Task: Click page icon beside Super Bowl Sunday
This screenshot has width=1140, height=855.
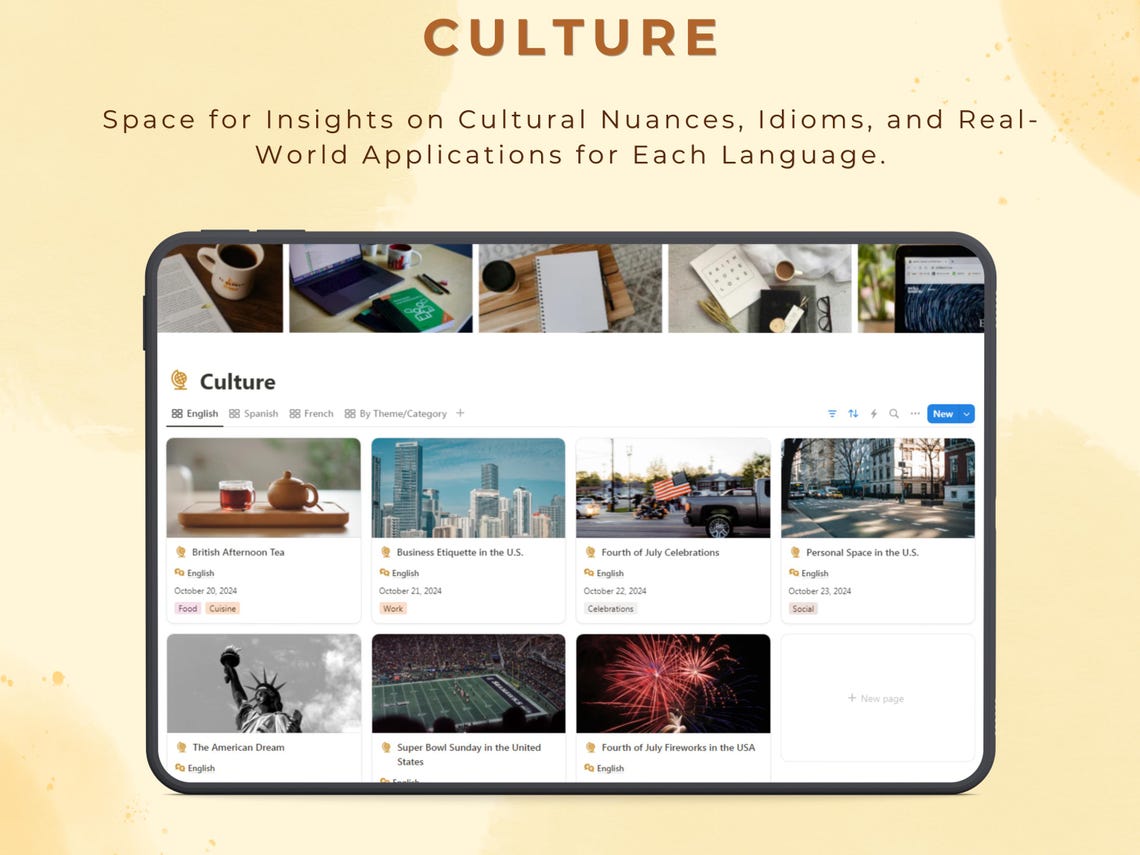Action: click(x=386, y=747)
